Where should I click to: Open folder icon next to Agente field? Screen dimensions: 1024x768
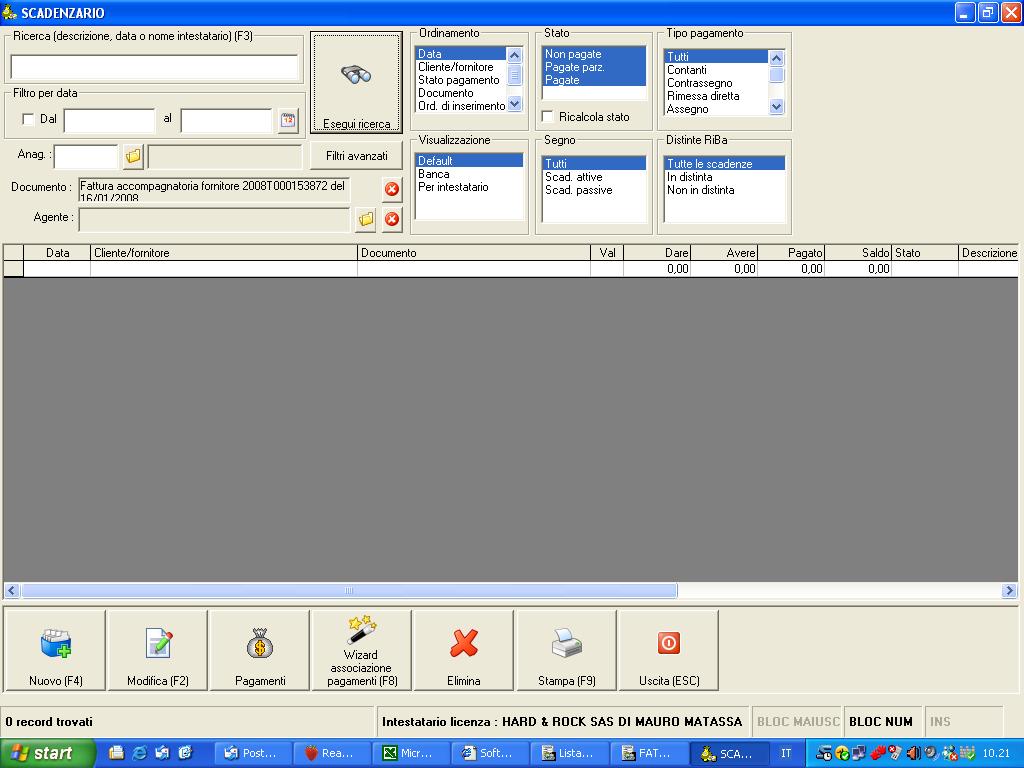point(366,219)
